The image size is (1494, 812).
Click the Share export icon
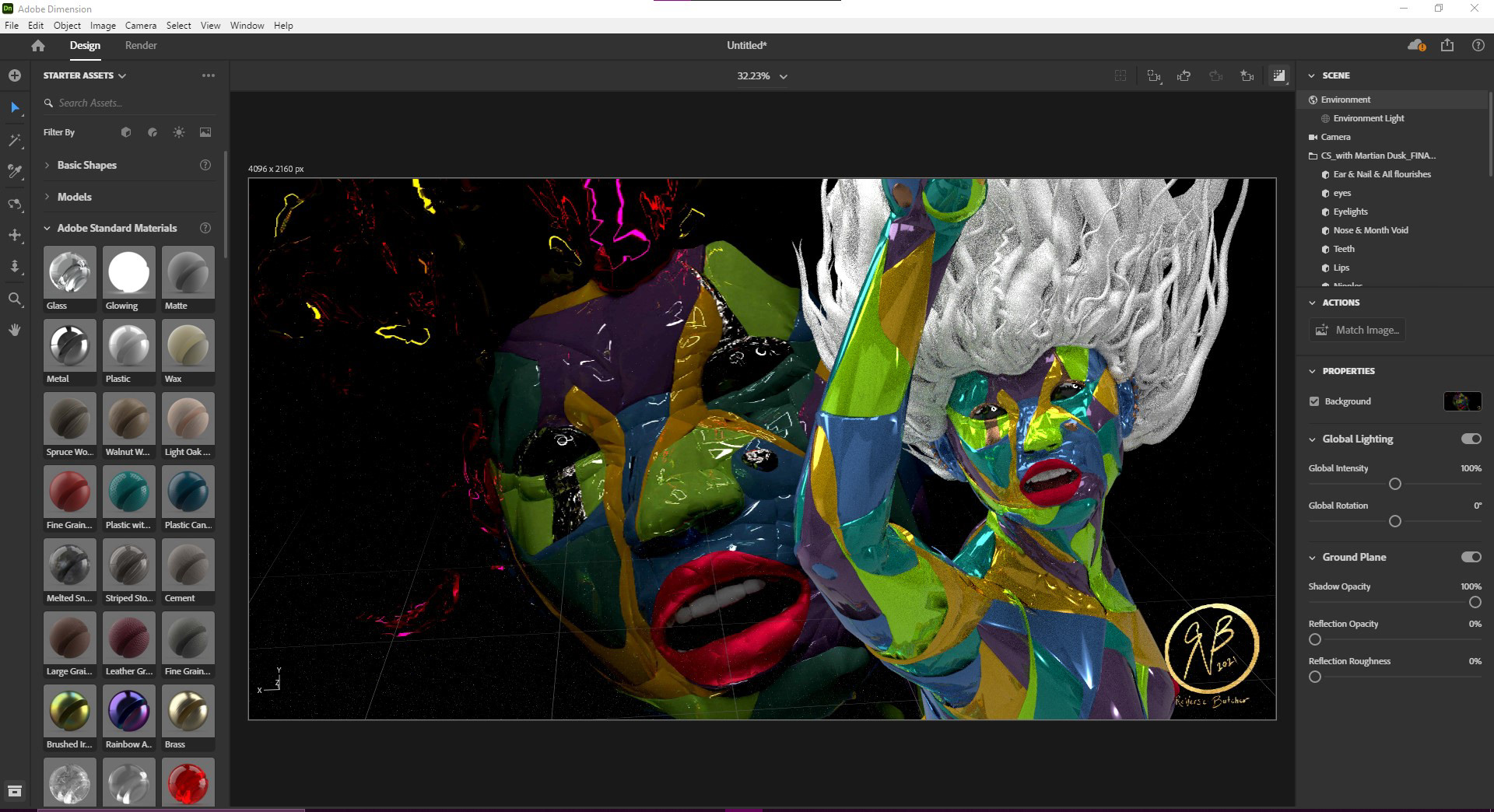click(x=1447, y=45)
